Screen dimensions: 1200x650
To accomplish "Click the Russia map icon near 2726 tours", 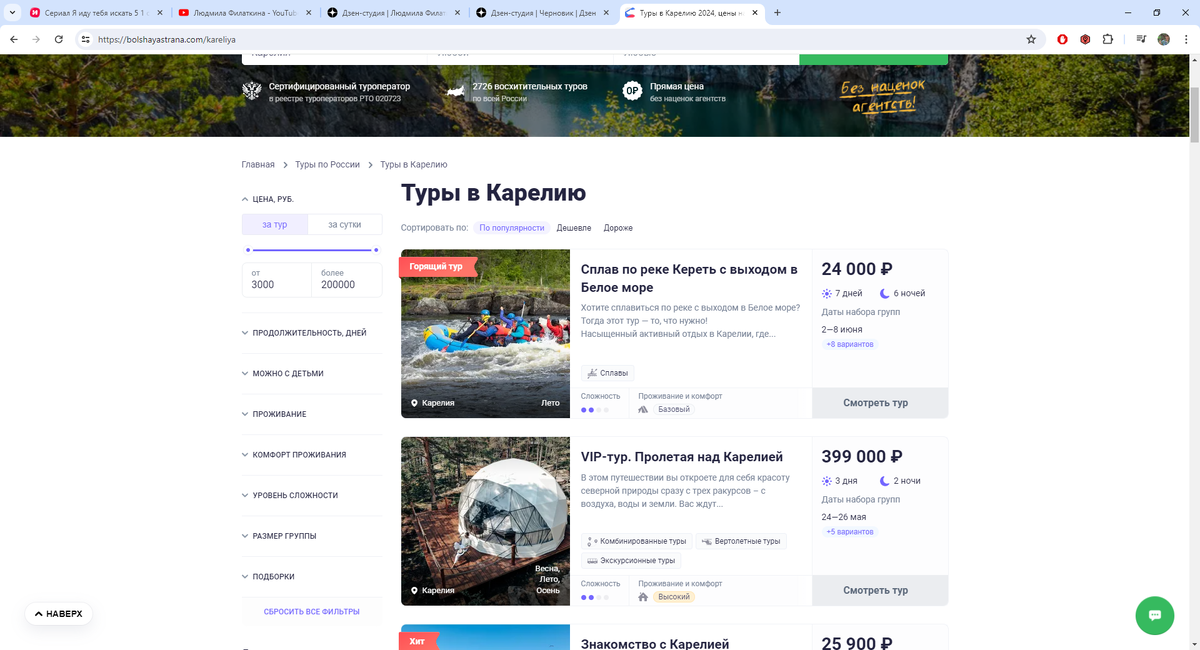I will [x=456, y=91].
